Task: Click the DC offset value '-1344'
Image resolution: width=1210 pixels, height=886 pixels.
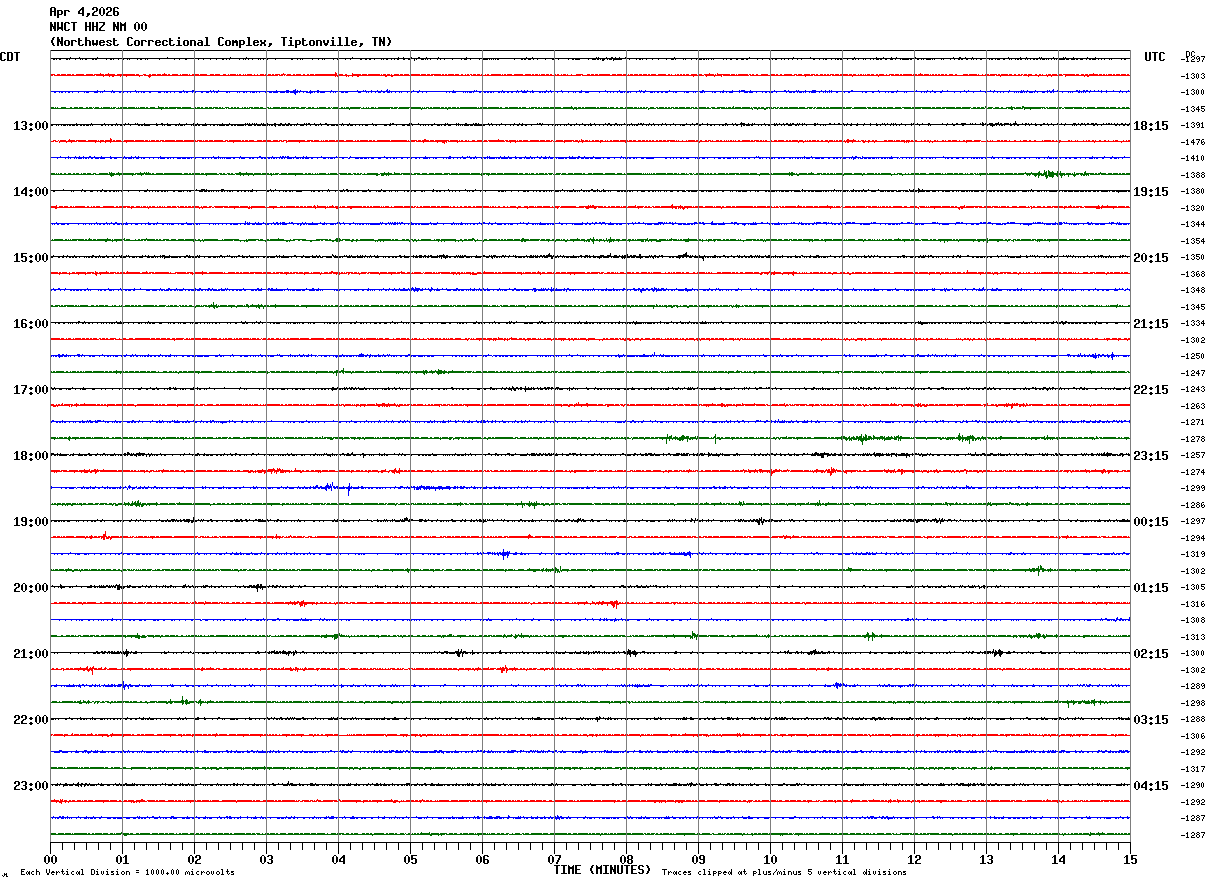Action: coord(1192,224)
